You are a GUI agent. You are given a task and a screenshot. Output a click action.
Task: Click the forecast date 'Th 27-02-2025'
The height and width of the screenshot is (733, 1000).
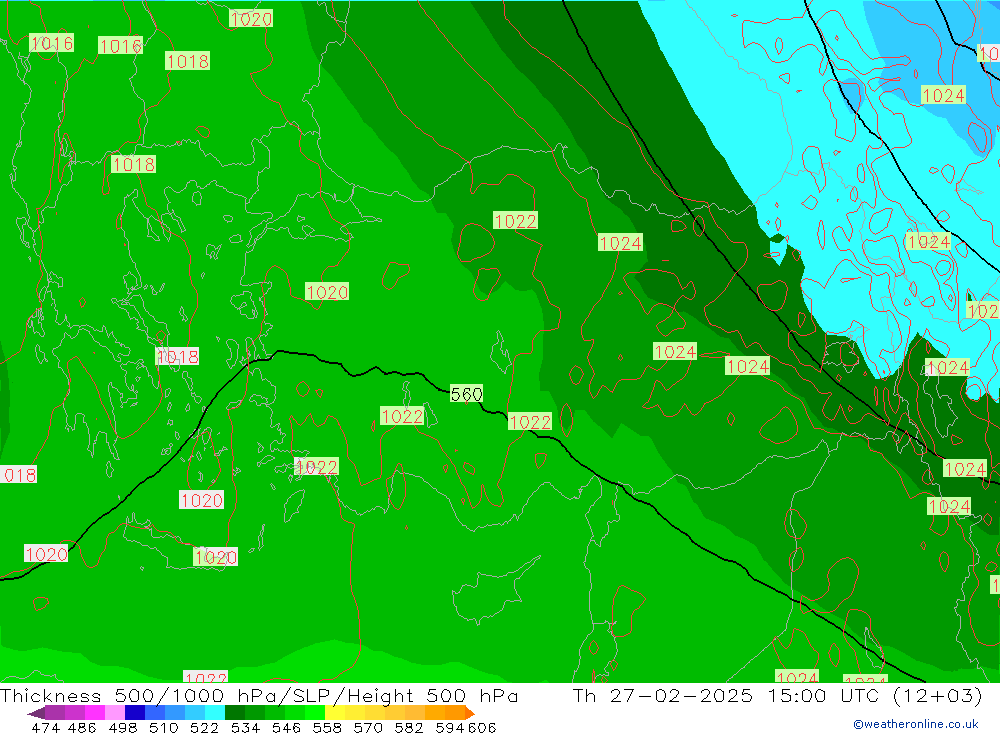(x=663, y=695)
